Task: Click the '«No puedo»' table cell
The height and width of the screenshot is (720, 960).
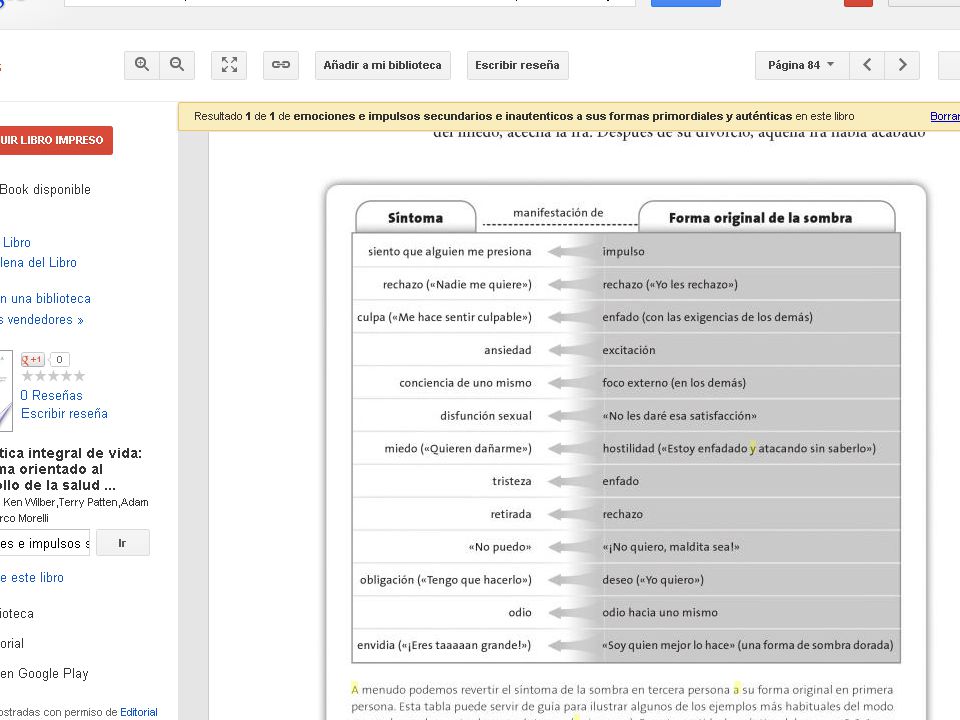Action: click(500, 547)
